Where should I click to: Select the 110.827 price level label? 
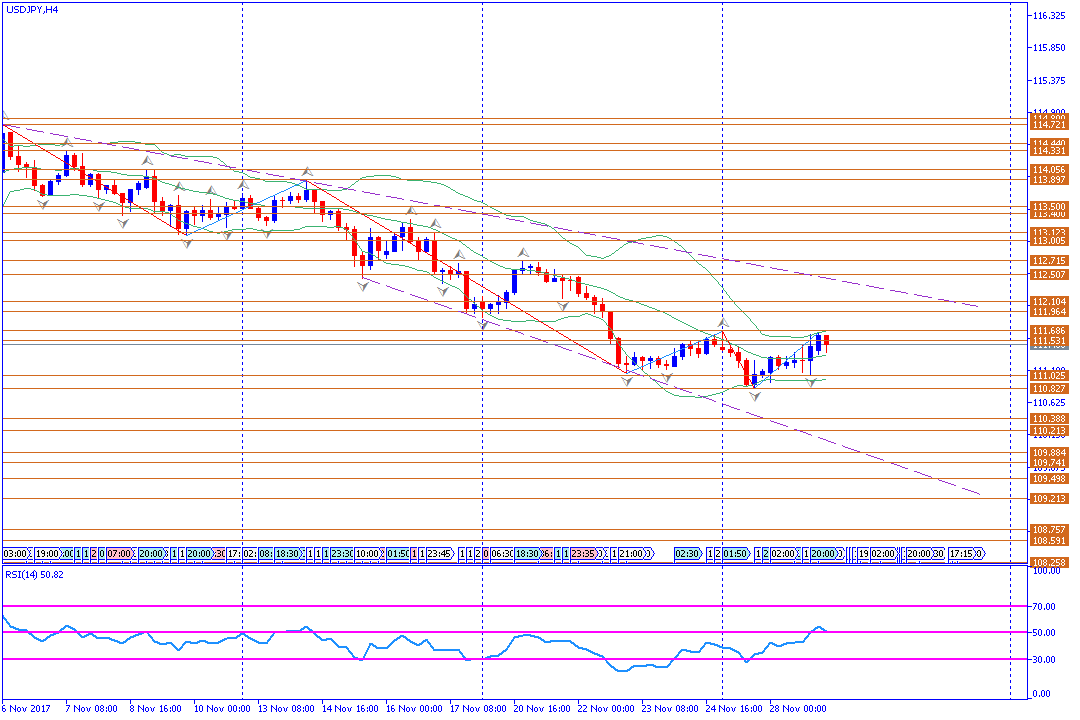click(x=1049, y=389)
